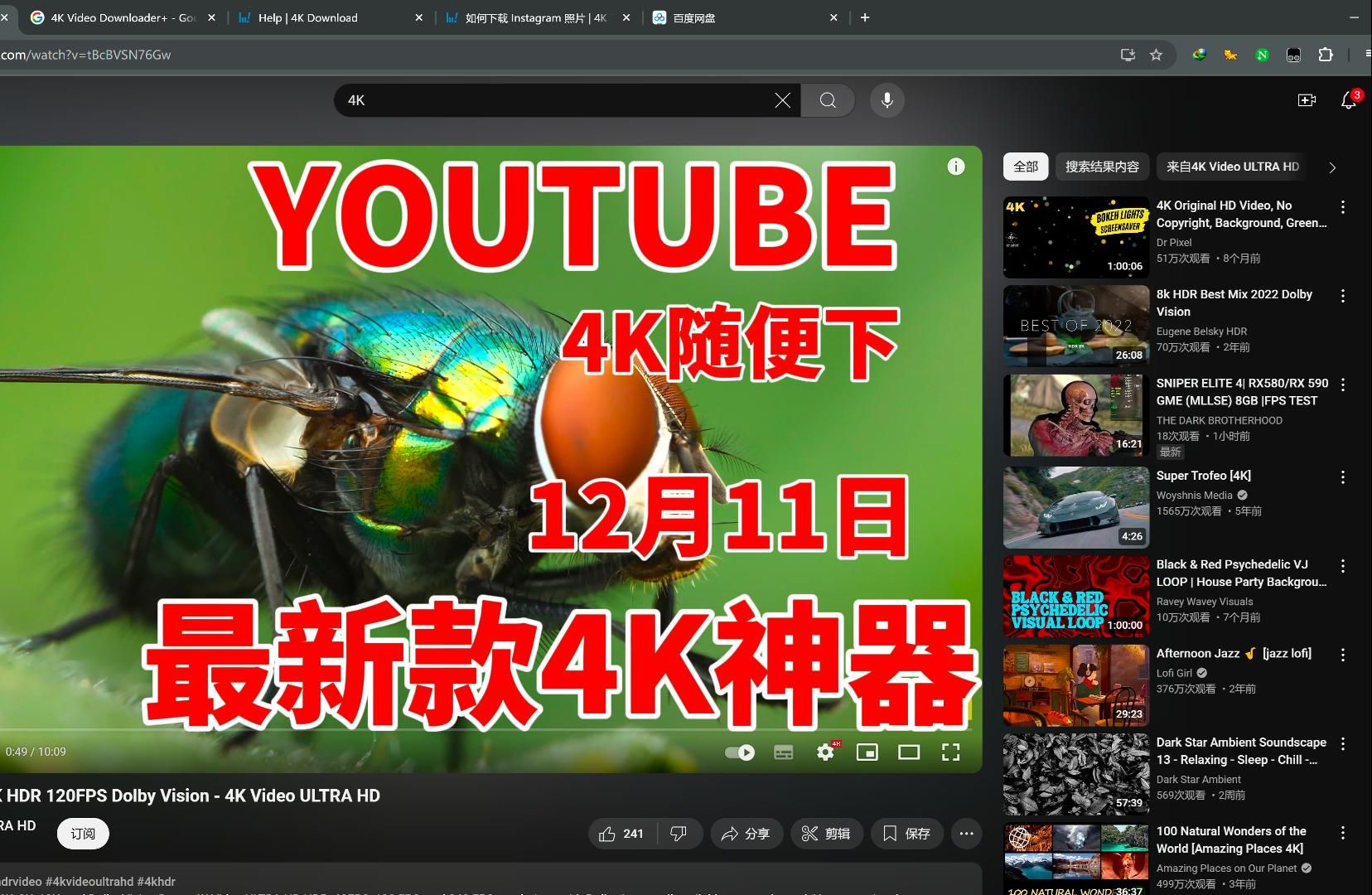Open THE DARK BROTHERHOOD channel link

[x=1220, y=421]
